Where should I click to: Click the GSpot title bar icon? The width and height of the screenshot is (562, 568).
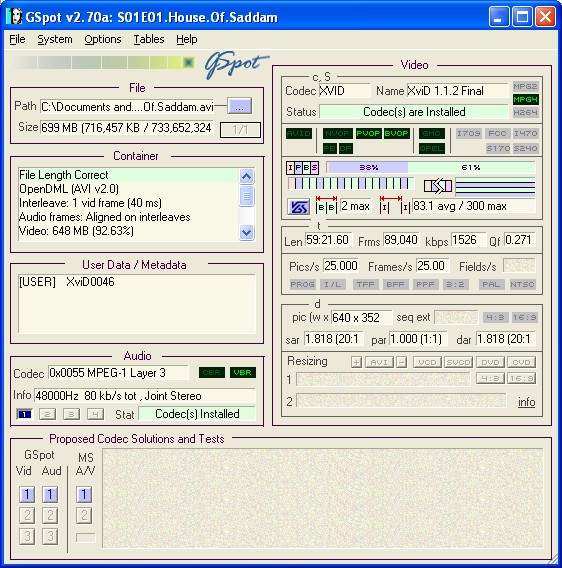[x=13, y=16]
